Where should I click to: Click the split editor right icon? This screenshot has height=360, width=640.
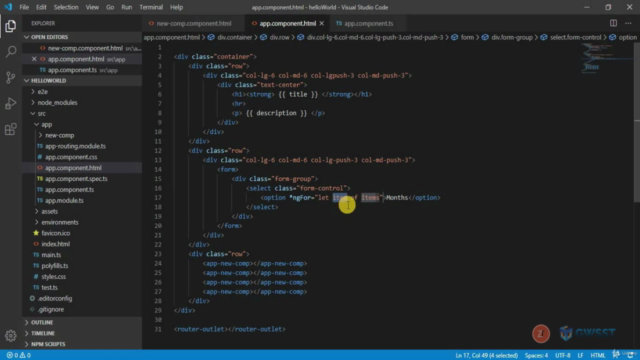[613, 23]
